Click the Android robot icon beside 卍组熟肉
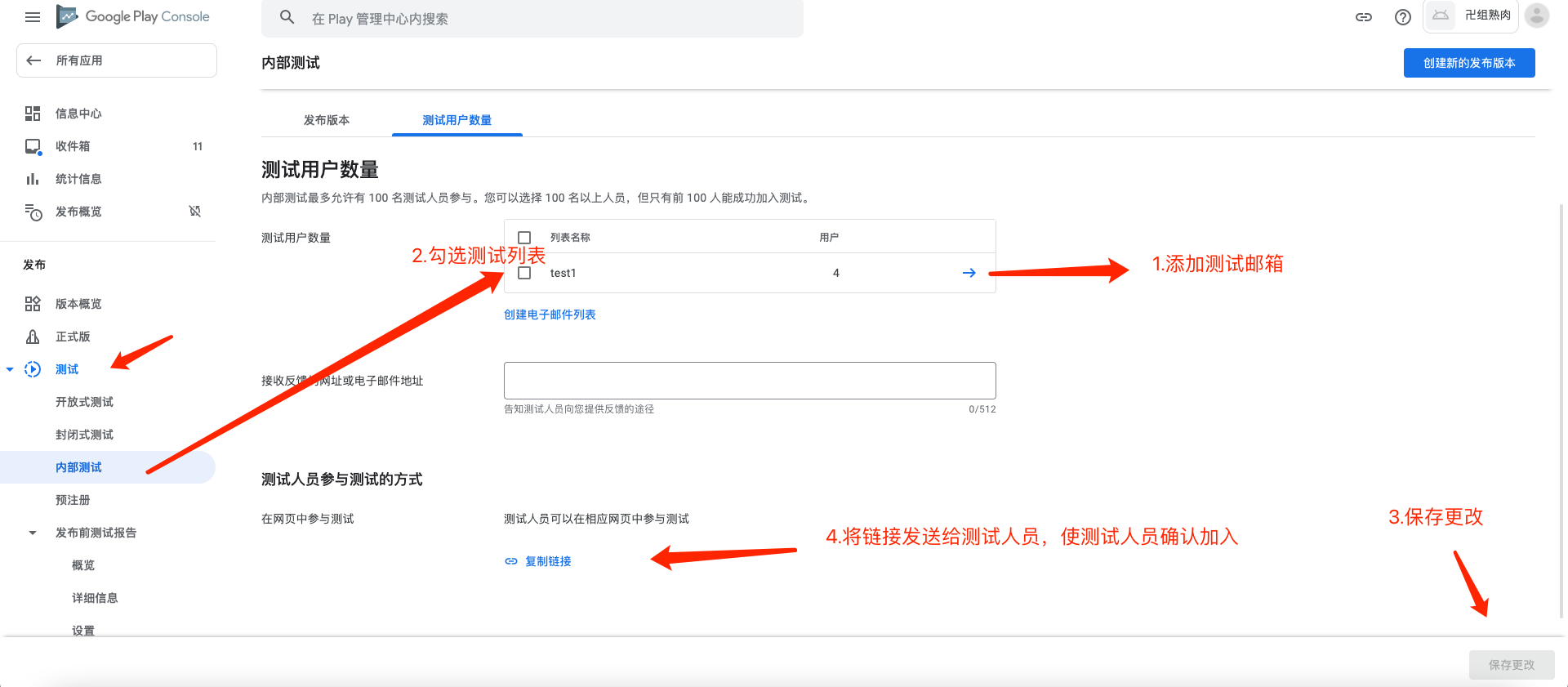The image size is (1568, 687). [x=1441, y=16]
